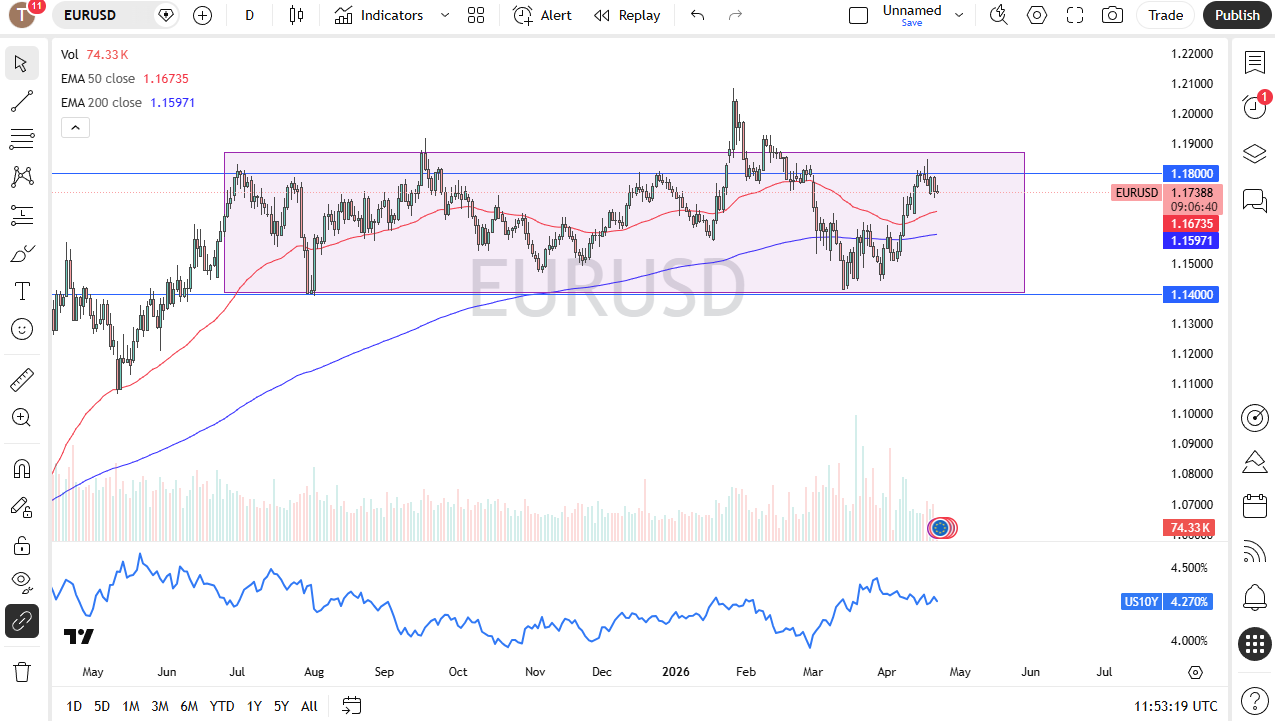
Task: Open alerts panel with clock icon
Action: [x=1255, y=105]
